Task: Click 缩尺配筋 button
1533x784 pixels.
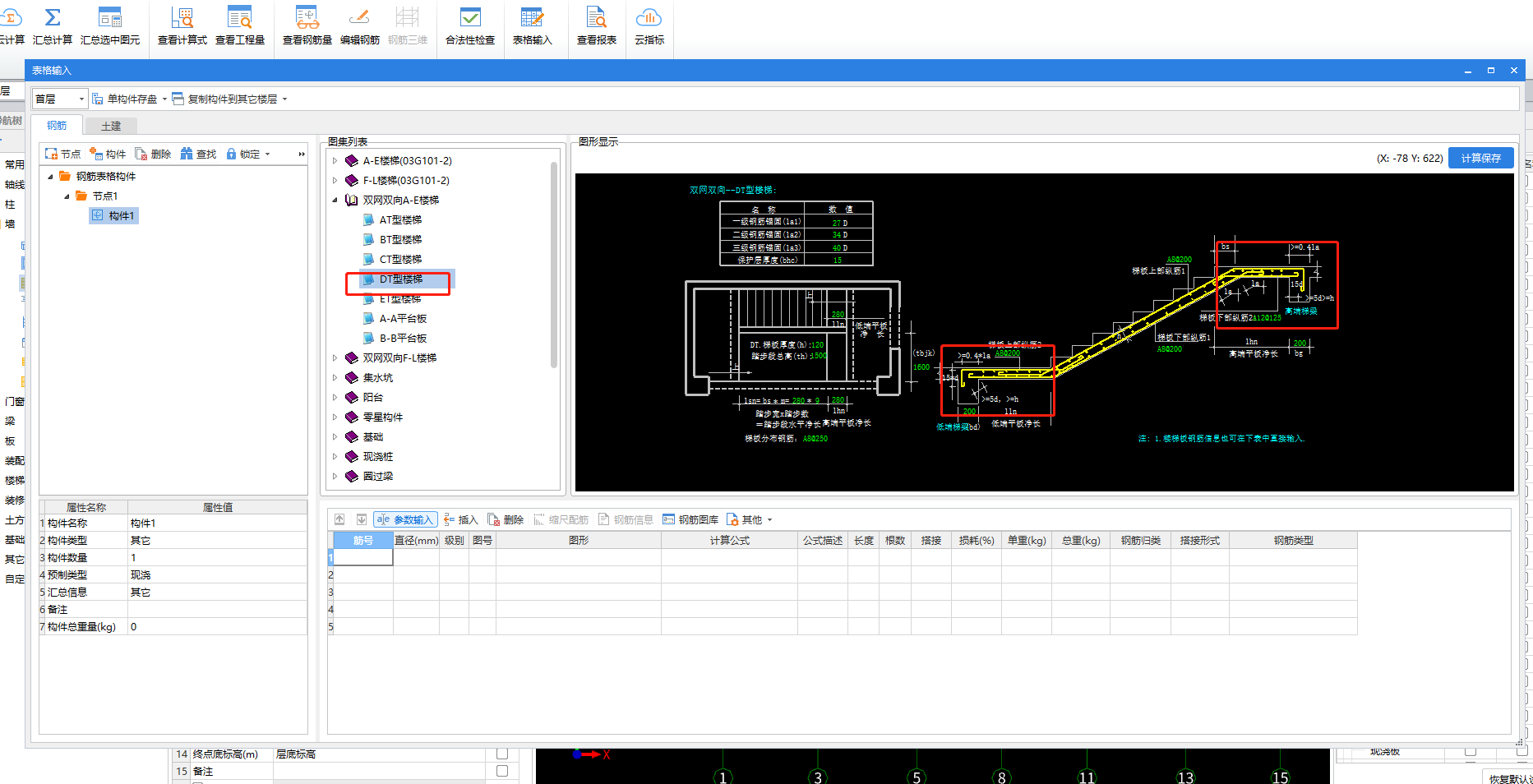Action: pos(561,519)
